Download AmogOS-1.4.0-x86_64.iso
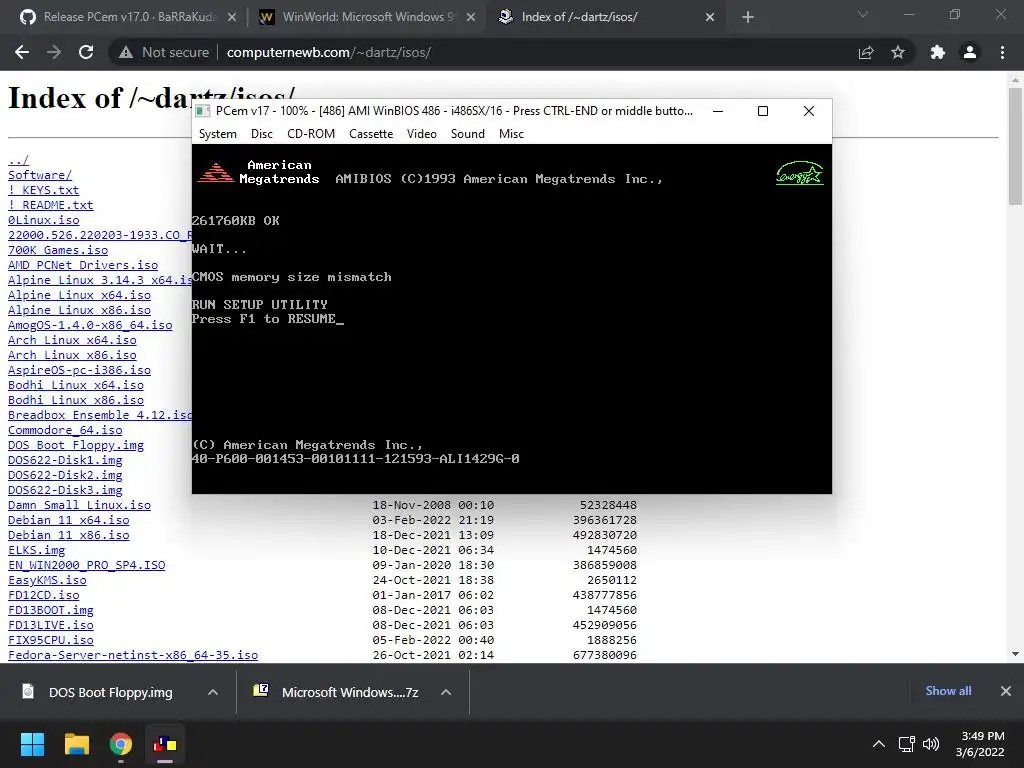Image resolution: width=1024 pixels, height=768 pixels. [90, 325]
